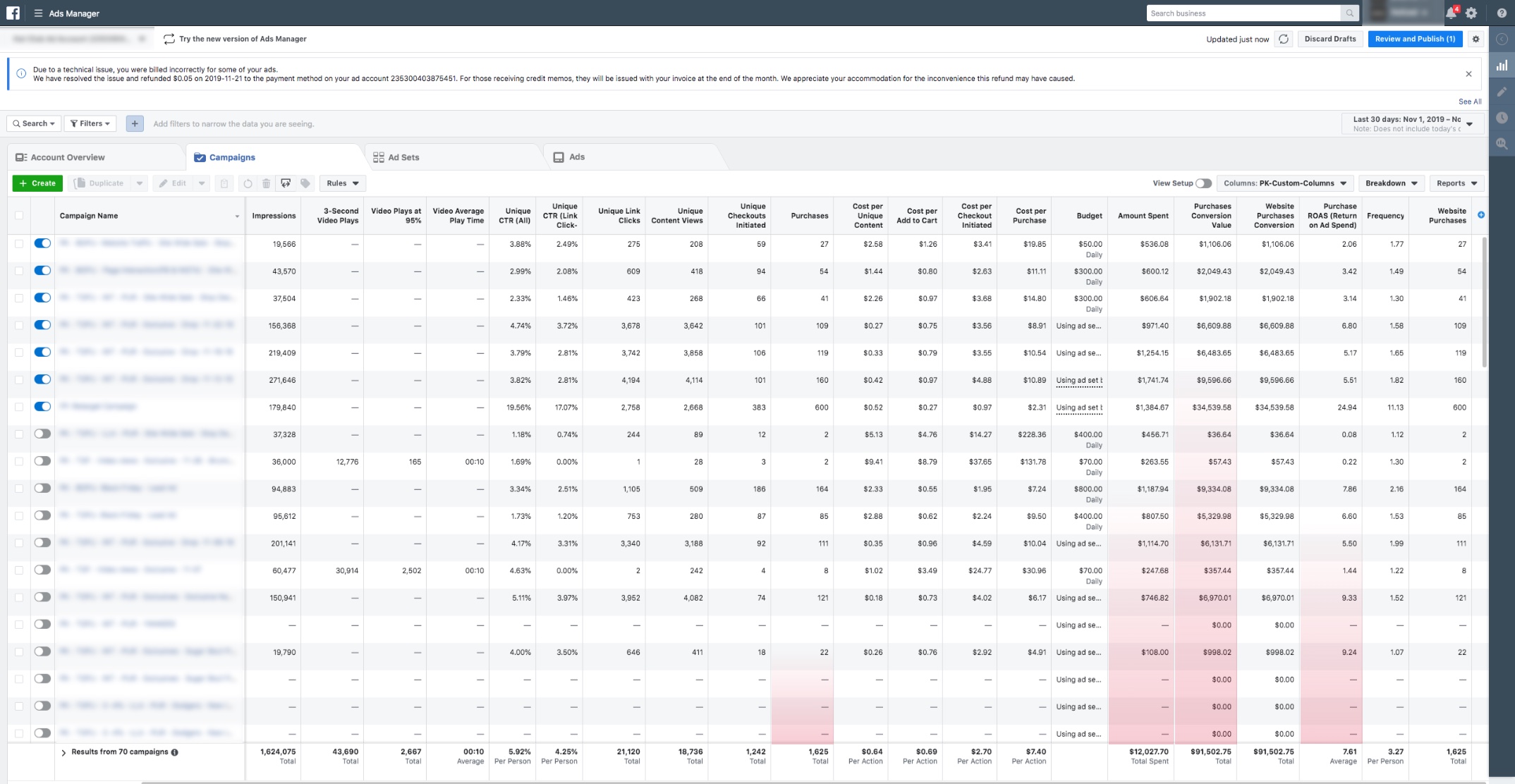Click the Edit button
Image resolution: width=1515 pixels, height=784 pixels.
point(173,183)
